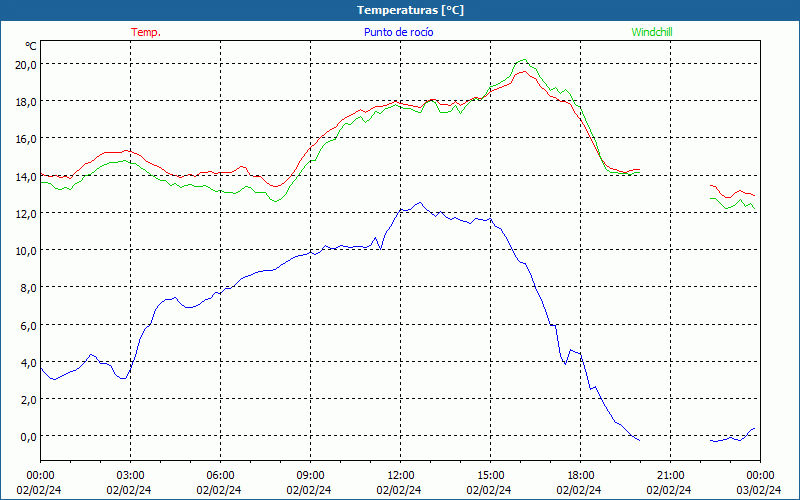Click the '6,0' y-axis value
This screenshot has width=800, height=500.
coord(29,326)
